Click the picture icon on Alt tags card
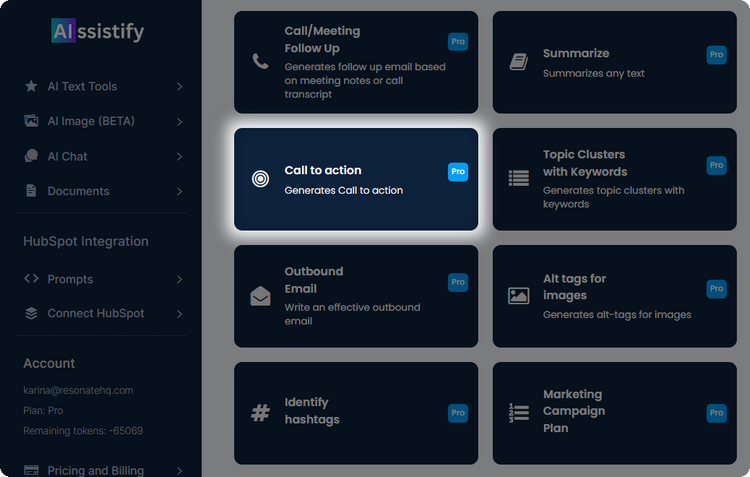 (518, 296)
